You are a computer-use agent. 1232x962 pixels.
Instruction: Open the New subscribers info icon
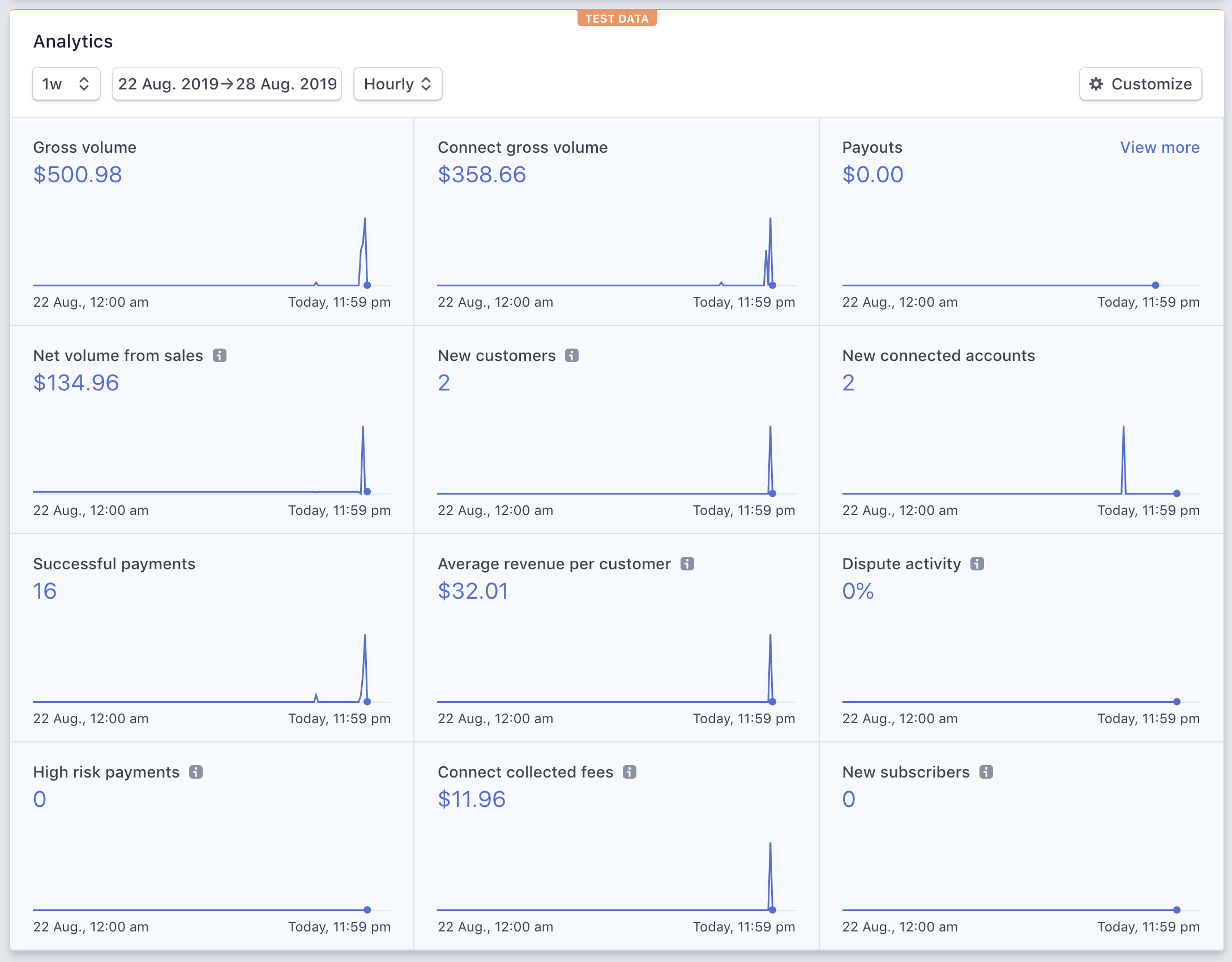(986, 771)
